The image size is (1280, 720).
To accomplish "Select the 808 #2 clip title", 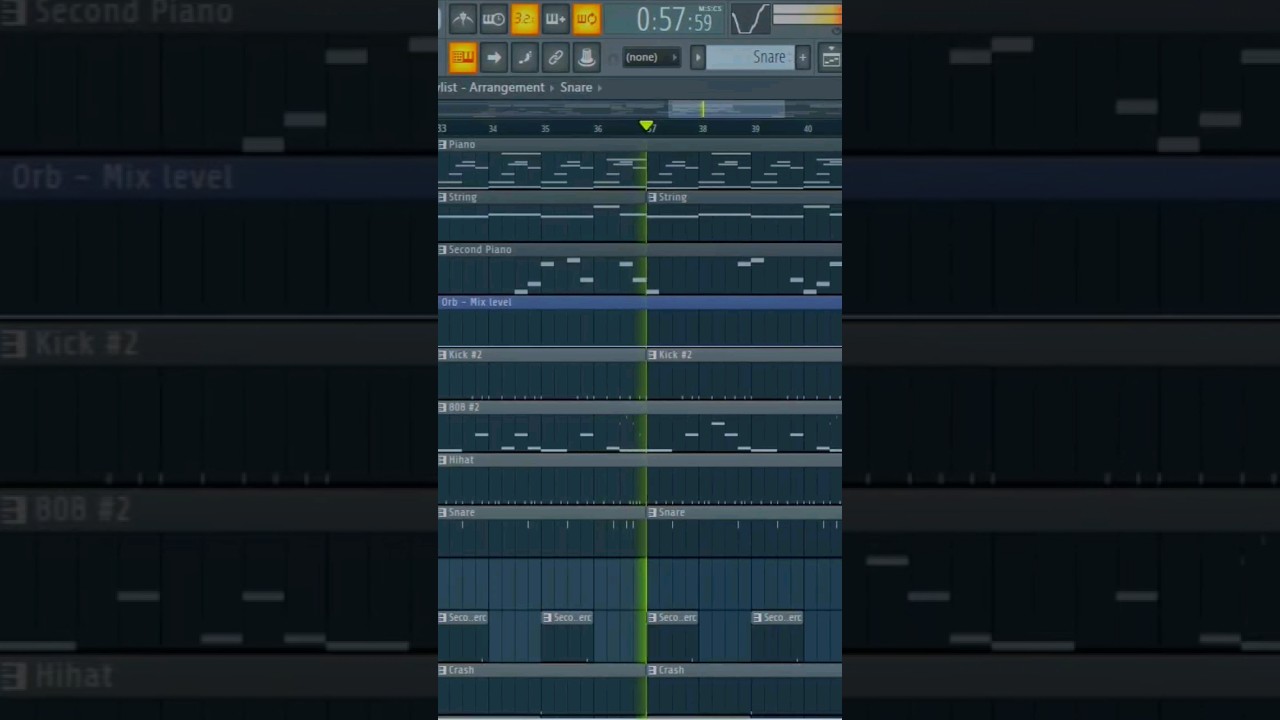I will (x=464, y=407).
